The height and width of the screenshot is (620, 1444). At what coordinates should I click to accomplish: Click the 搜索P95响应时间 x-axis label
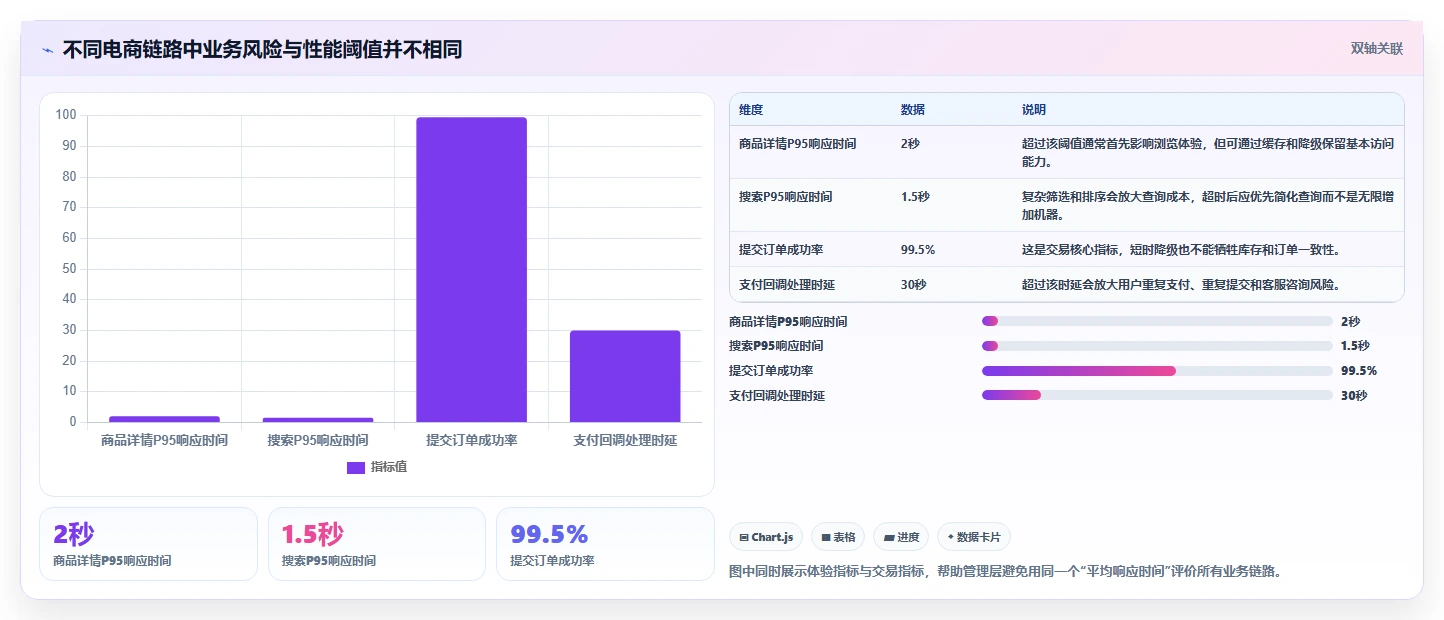[318, 440]
